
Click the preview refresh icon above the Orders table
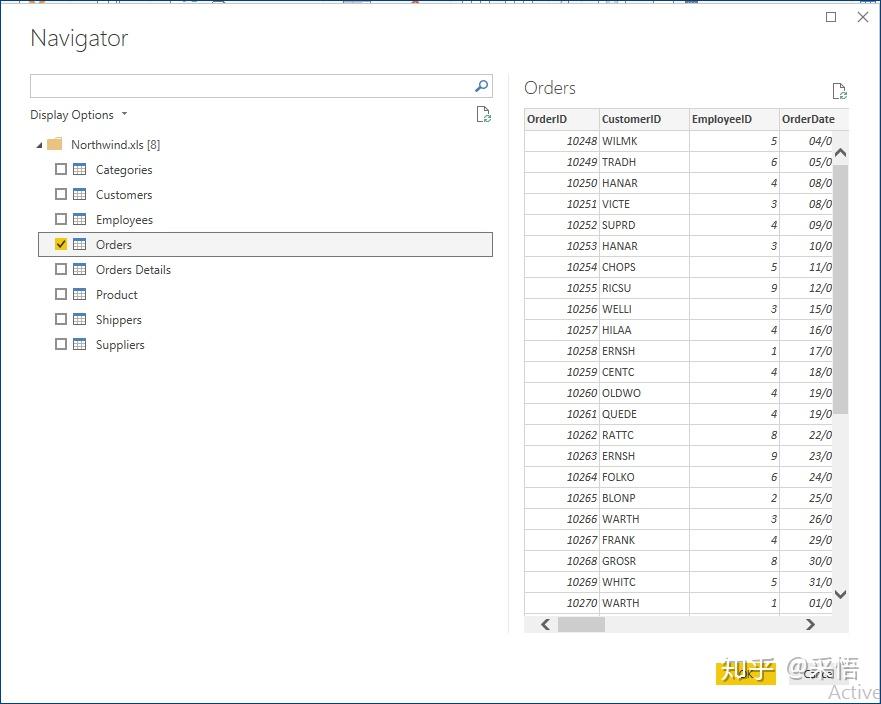coord(840,92)
